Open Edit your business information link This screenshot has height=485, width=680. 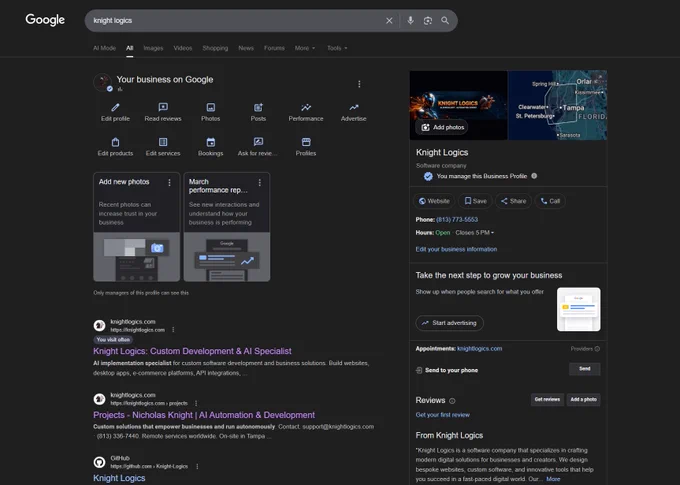456,249
